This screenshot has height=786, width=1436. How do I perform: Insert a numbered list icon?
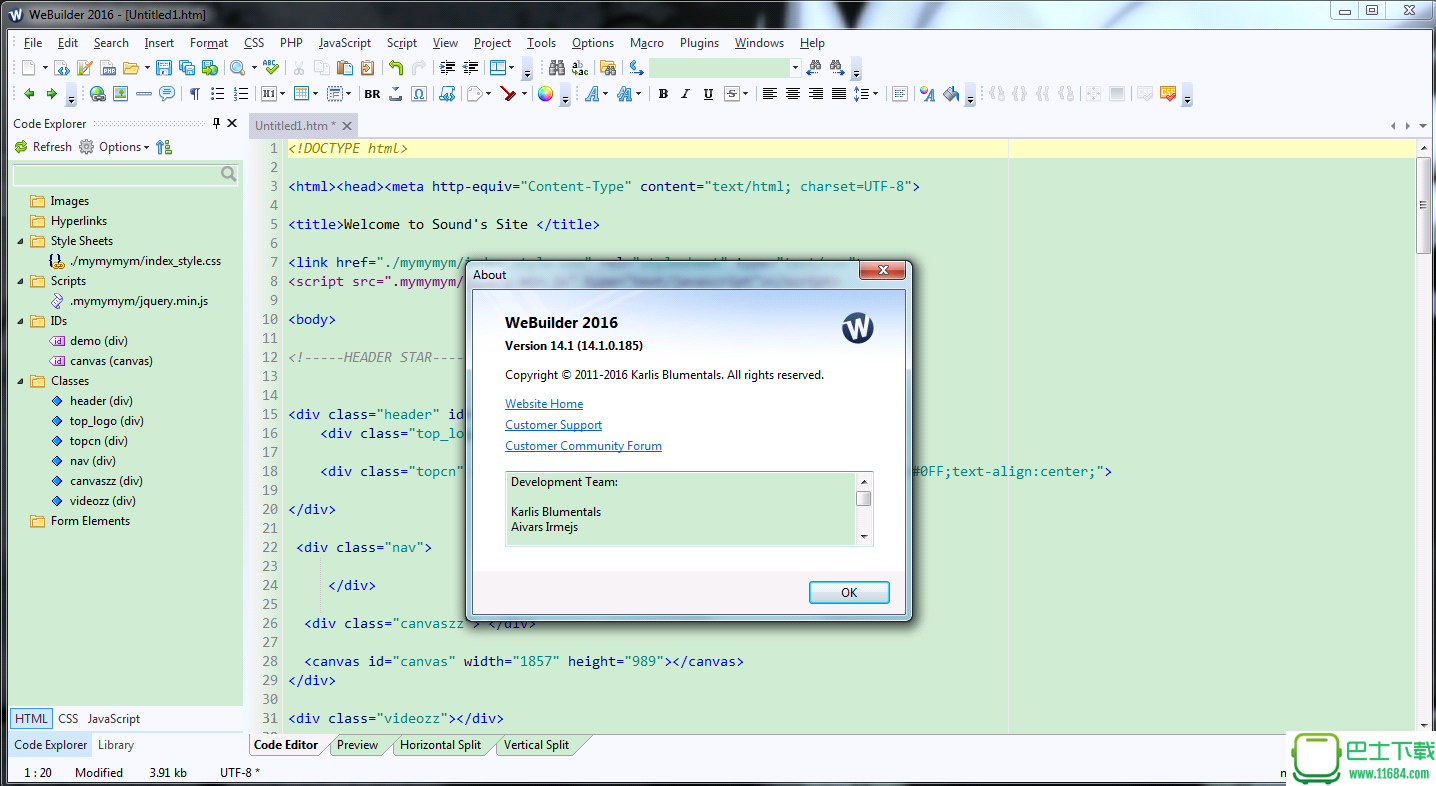click(x=240, y=94)
